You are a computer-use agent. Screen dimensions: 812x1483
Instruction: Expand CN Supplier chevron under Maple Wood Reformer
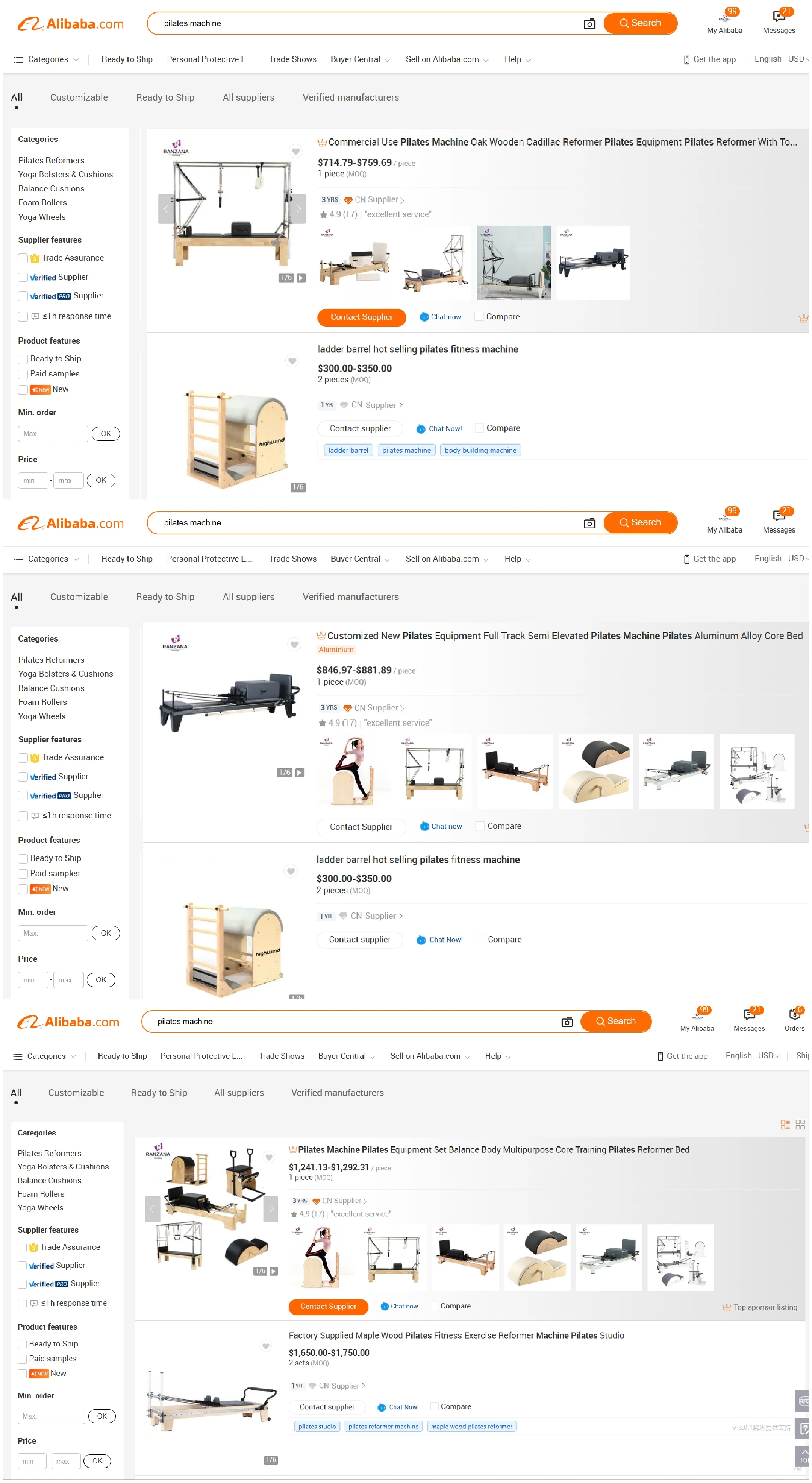(x=363, y=1386)
